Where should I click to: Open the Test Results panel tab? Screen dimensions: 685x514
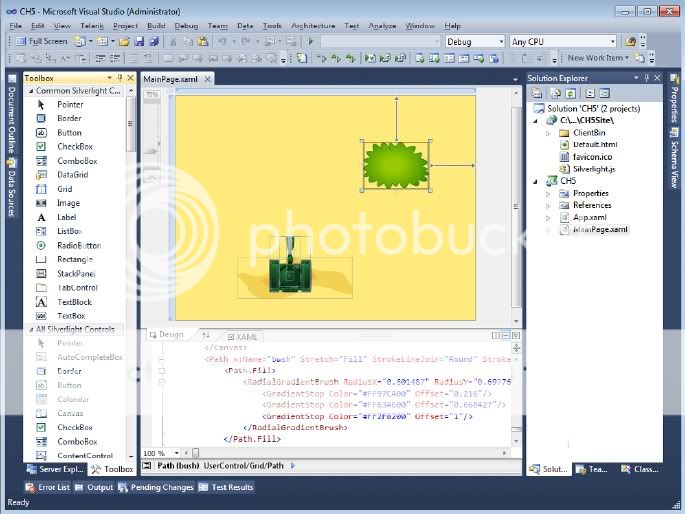pyautogui.click(x=226, y=487)
